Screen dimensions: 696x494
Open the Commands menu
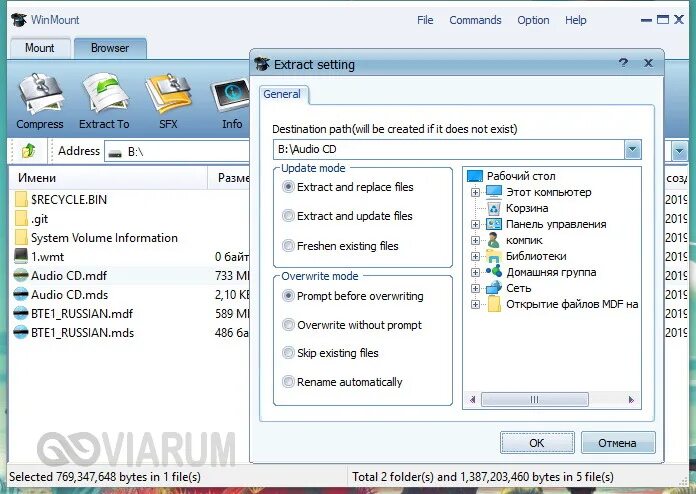(475, 20)
